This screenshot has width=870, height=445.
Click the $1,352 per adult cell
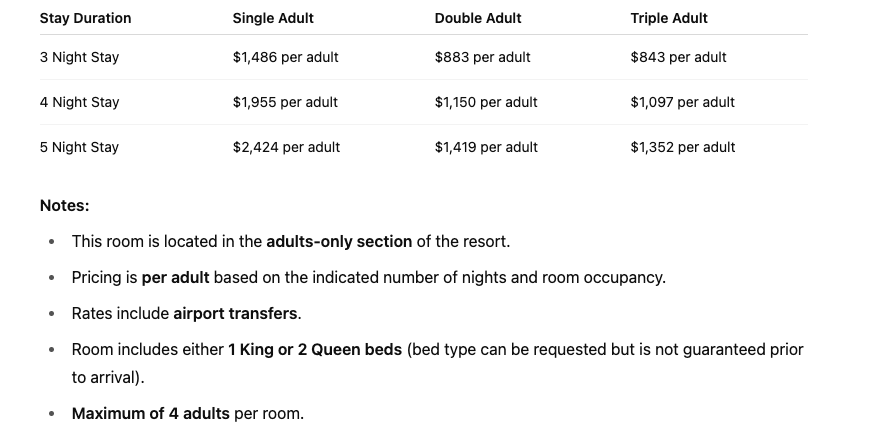(x=682, y=147)
